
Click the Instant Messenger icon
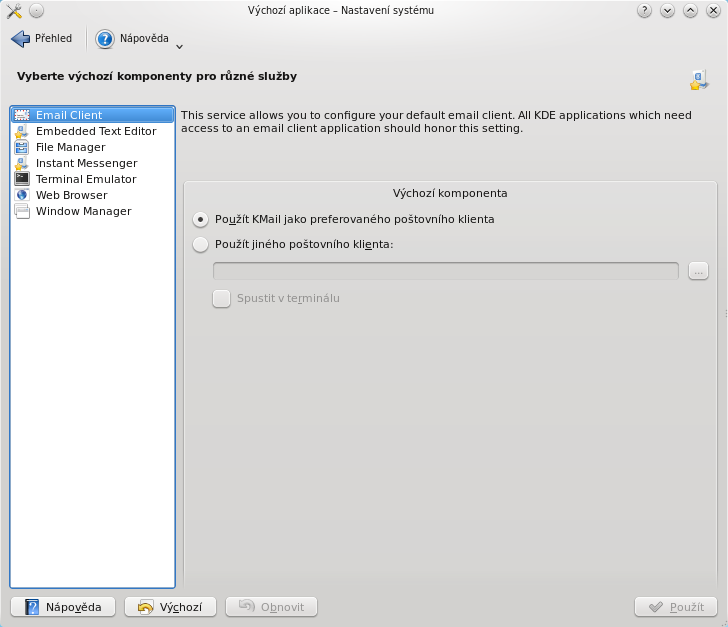coord(22,163)
